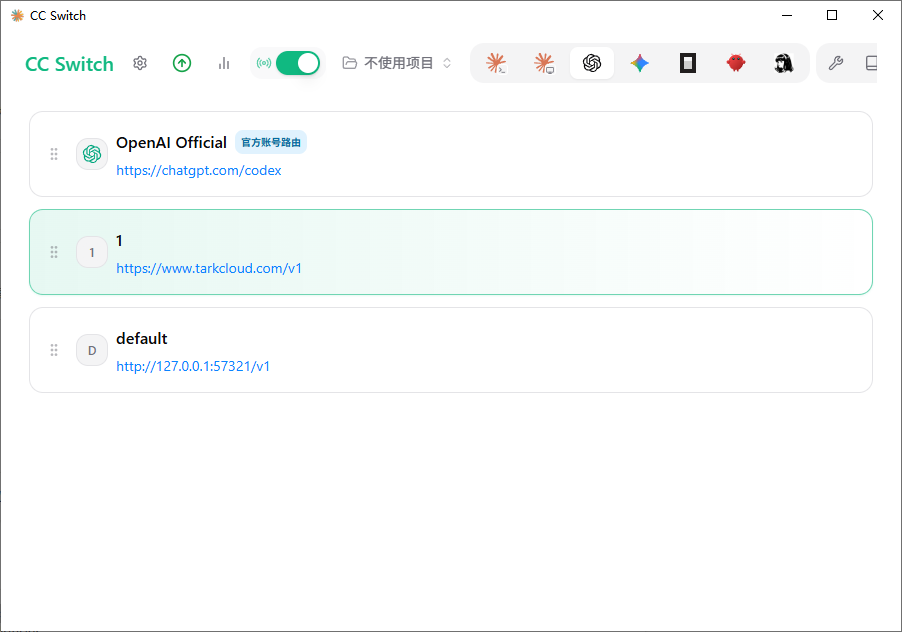Open the wrench tools icon
Image resolution: width=902 pixels, height=632 pixels.
pyautogui.click(x=836, y=63)
